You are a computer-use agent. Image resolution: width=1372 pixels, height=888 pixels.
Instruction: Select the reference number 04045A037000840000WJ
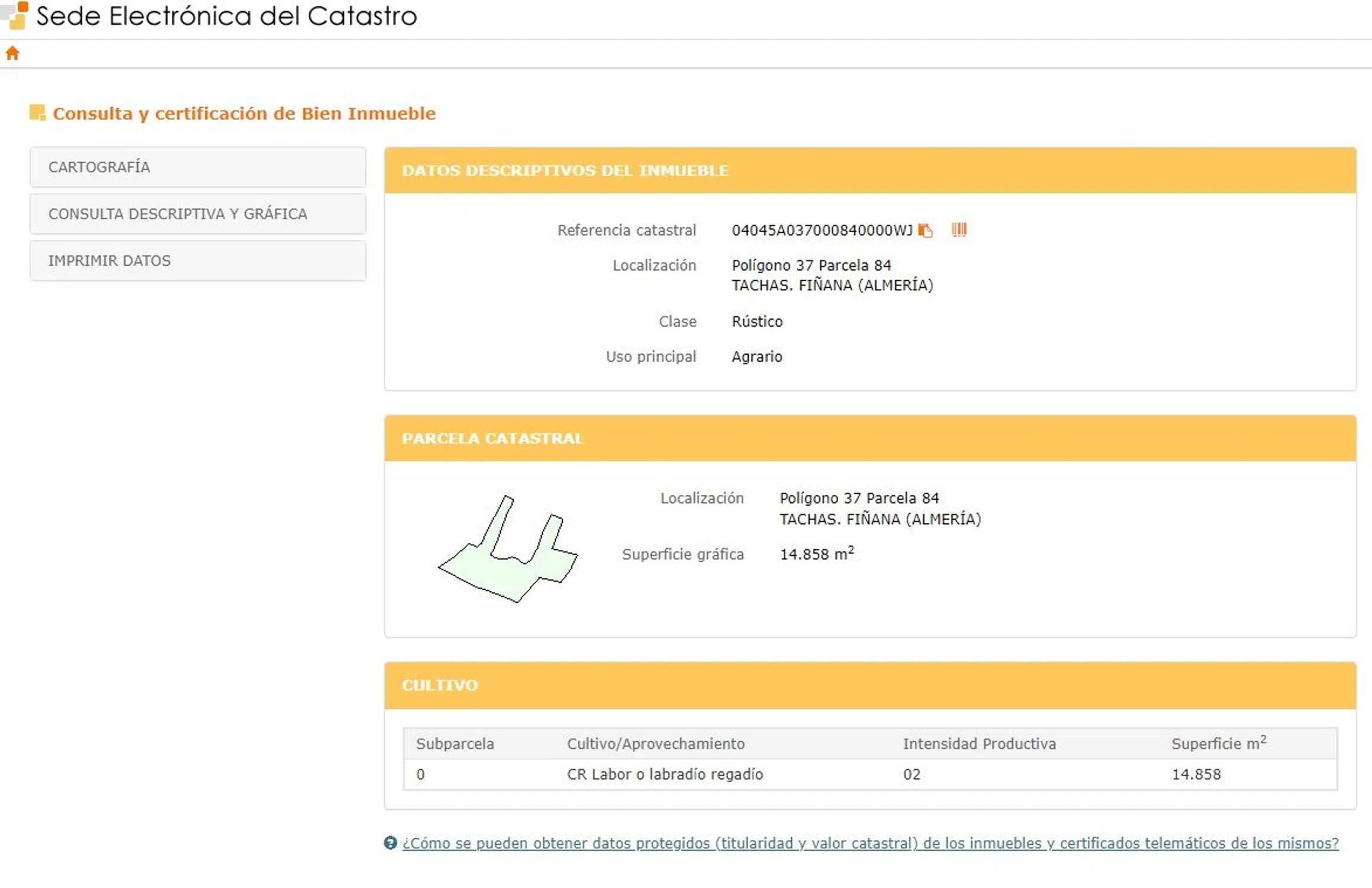click(x=822, y=230)
